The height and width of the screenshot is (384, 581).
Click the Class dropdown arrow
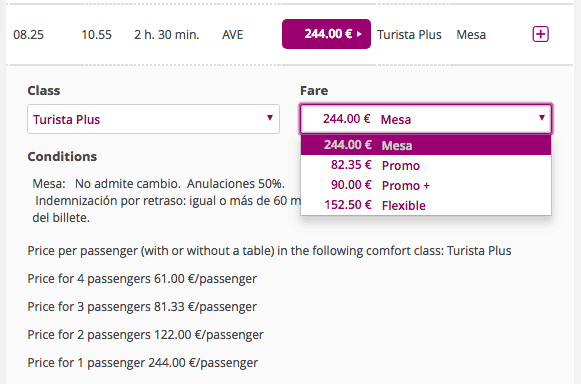270,118
